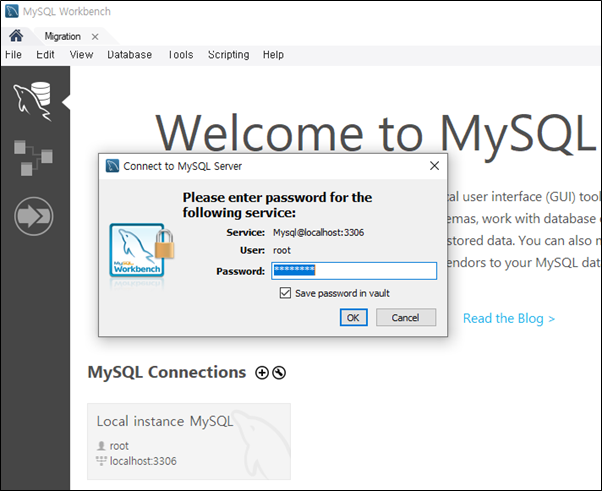Open the Tools menu

pyautogui.click(x=180, y=55)
